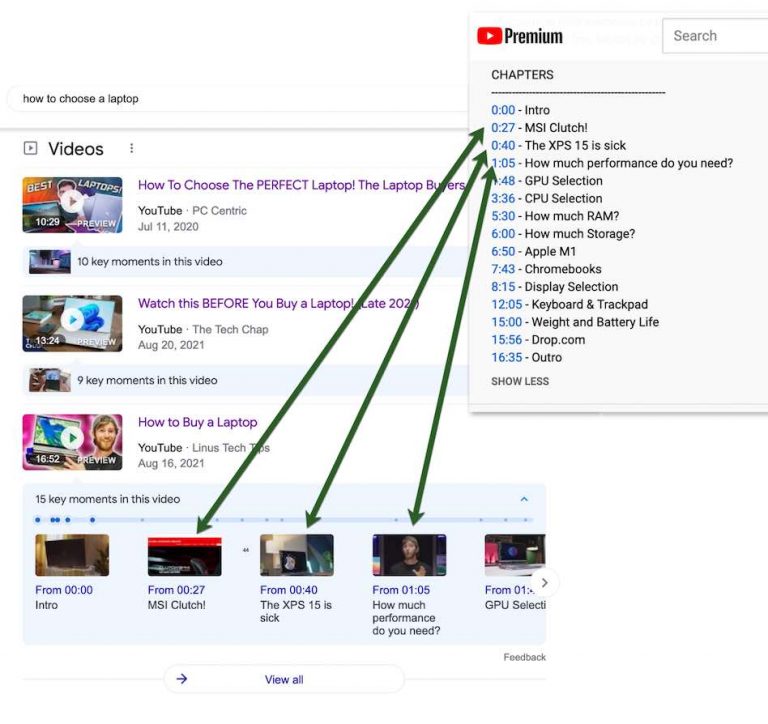Image resolution: width=768 pixels, height=724 pixels.
Task: Open 'Watch this BEFORE You Buy a Laptop' title
Action: [278, 304]
